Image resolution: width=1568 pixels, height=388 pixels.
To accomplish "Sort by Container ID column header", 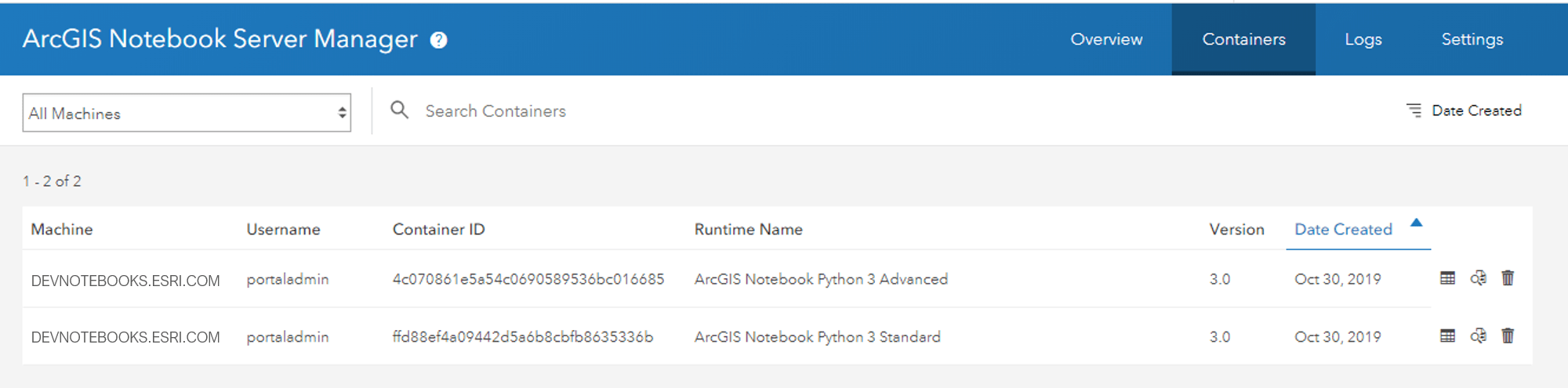I will click(x=438, y=230).
